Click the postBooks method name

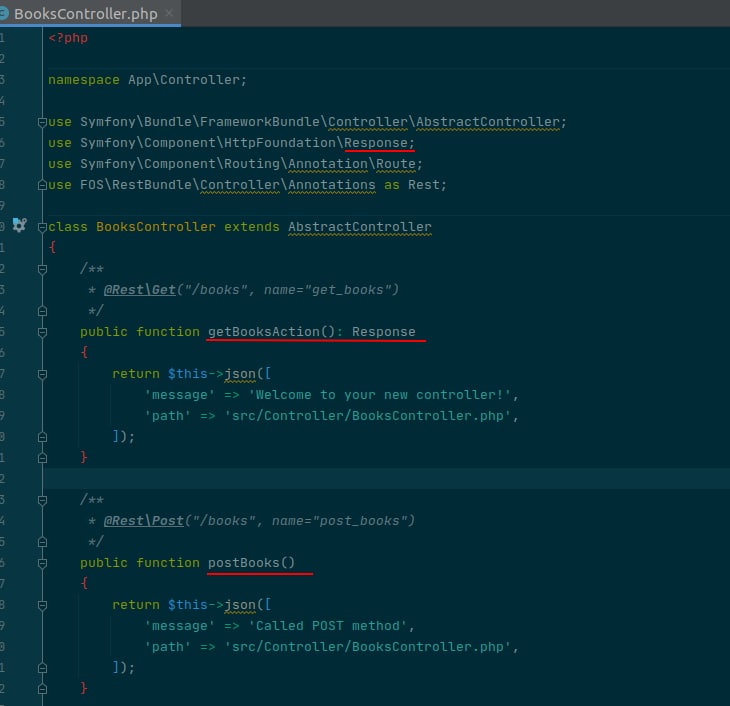pos(243,563)
